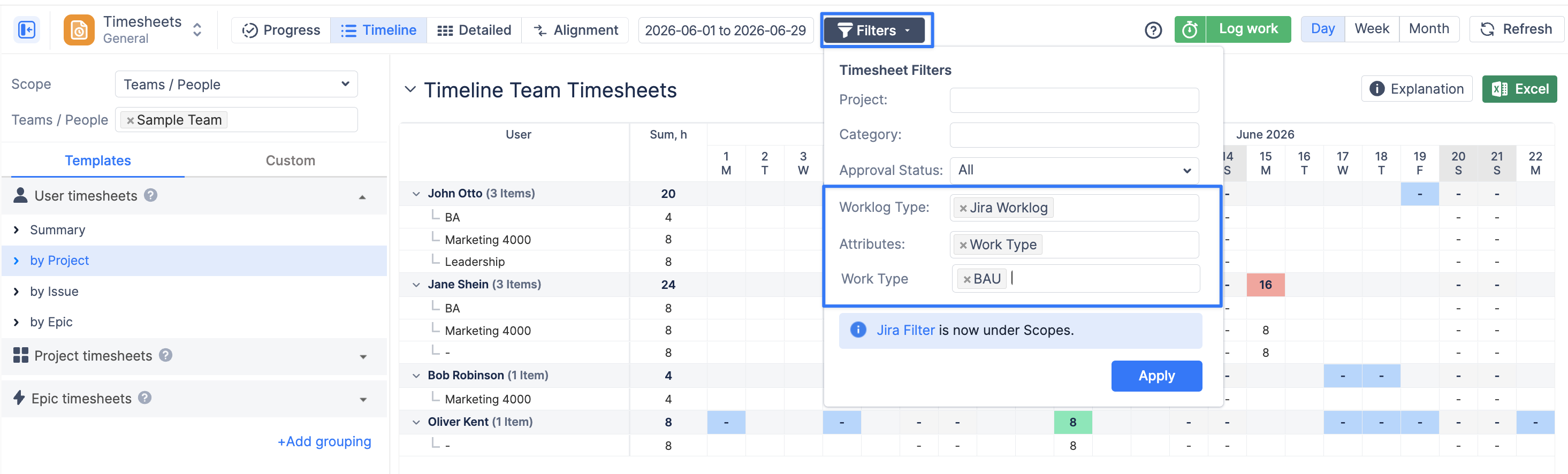Remove the Jira Worklog tag
The image size is (1568, 474).
[x=963, y=208]
